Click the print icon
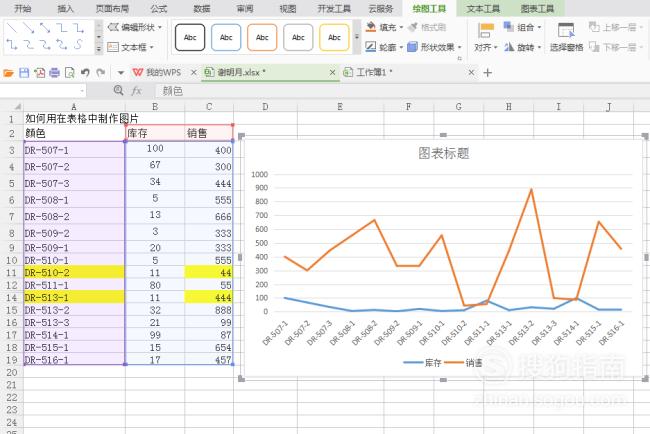 pos(54,73)
